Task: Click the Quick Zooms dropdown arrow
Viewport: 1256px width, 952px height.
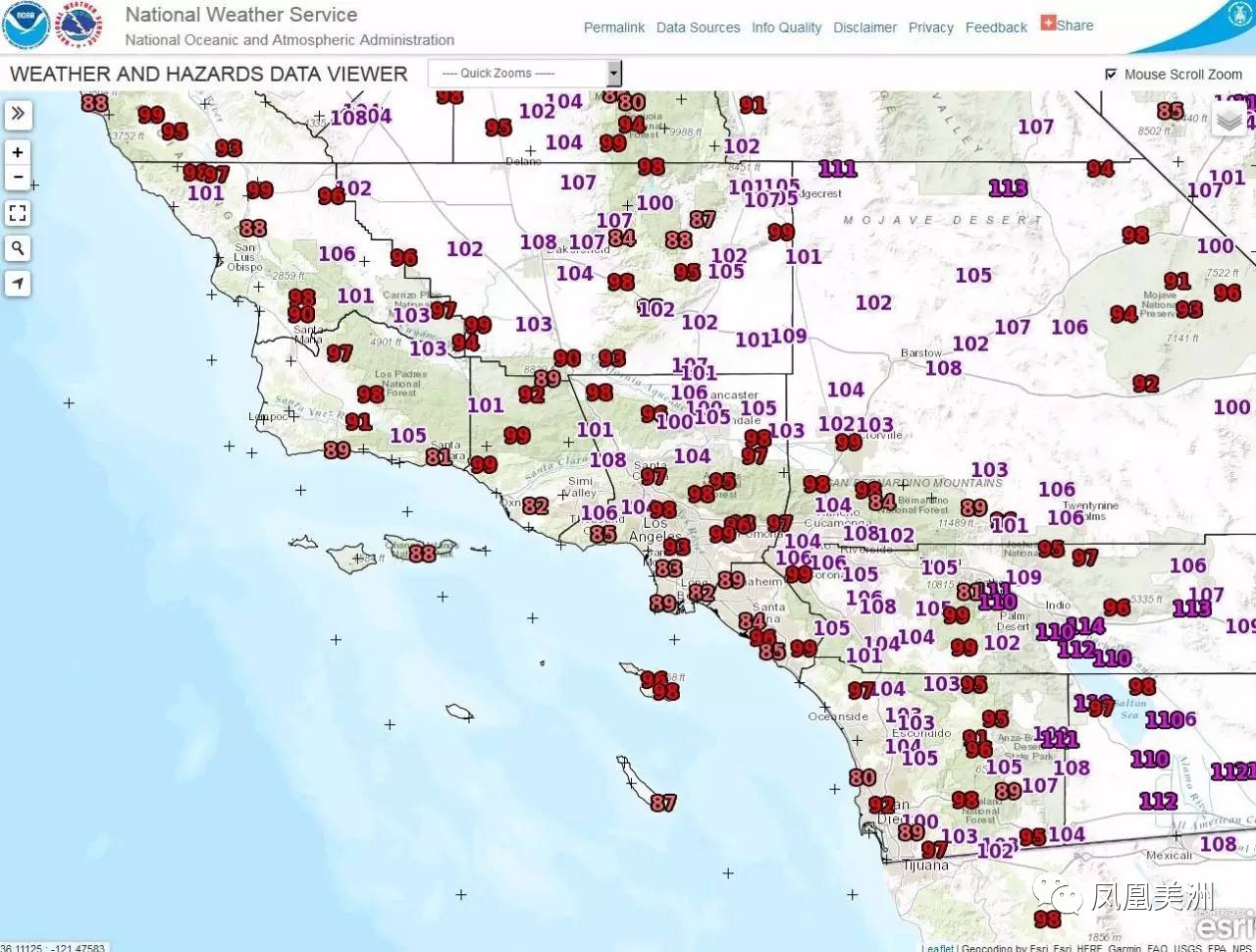Action: pos(613,74)
